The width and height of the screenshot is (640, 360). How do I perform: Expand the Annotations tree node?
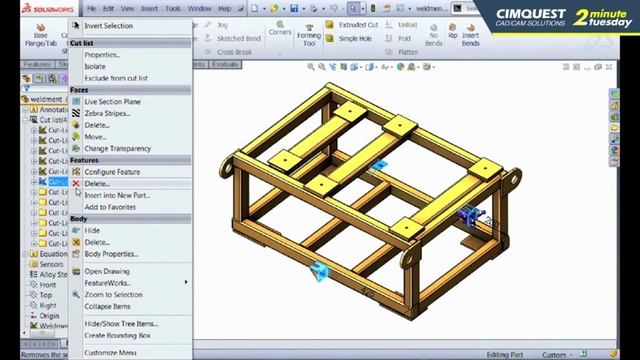pos(26,110)
